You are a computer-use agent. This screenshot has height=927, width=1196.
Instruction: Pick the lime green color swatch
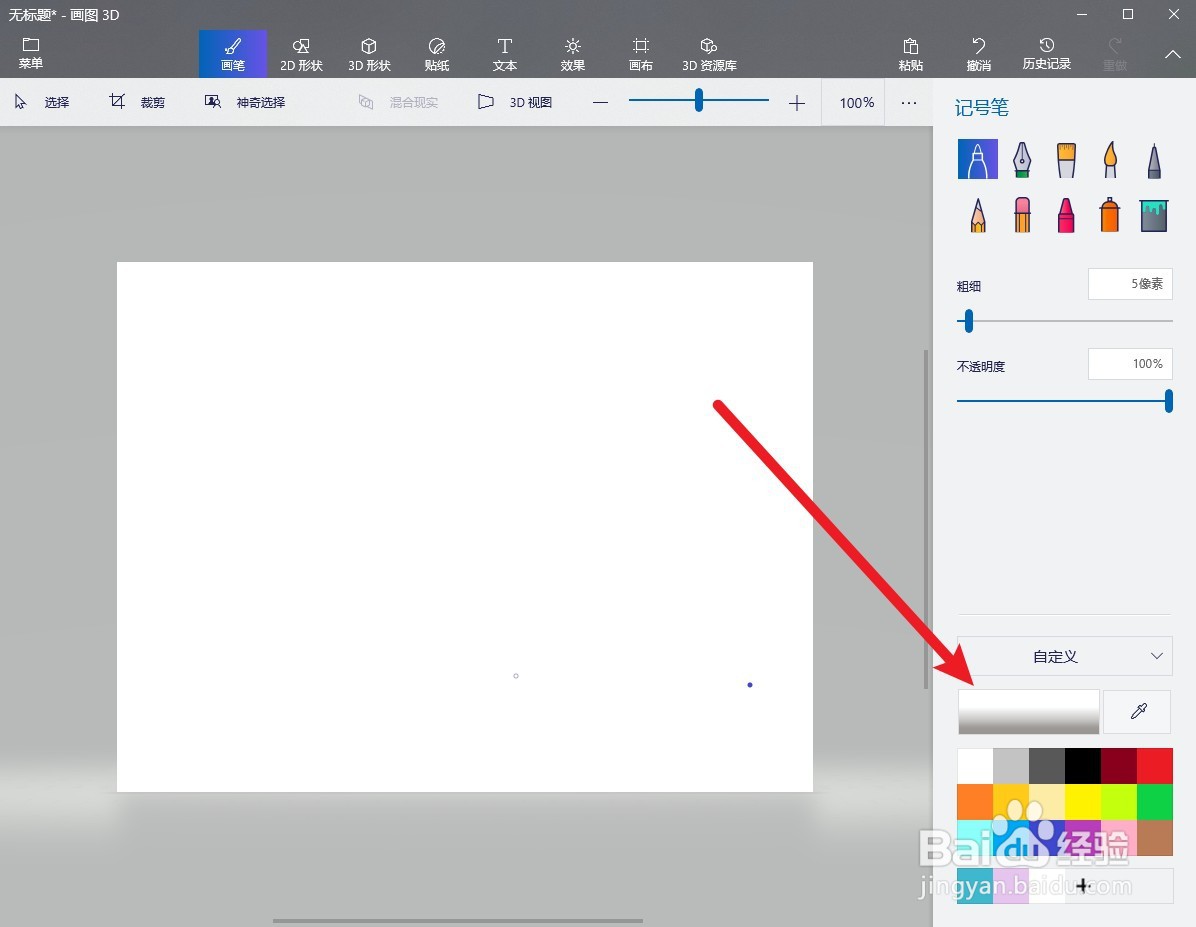click(x=1119, y=802)
